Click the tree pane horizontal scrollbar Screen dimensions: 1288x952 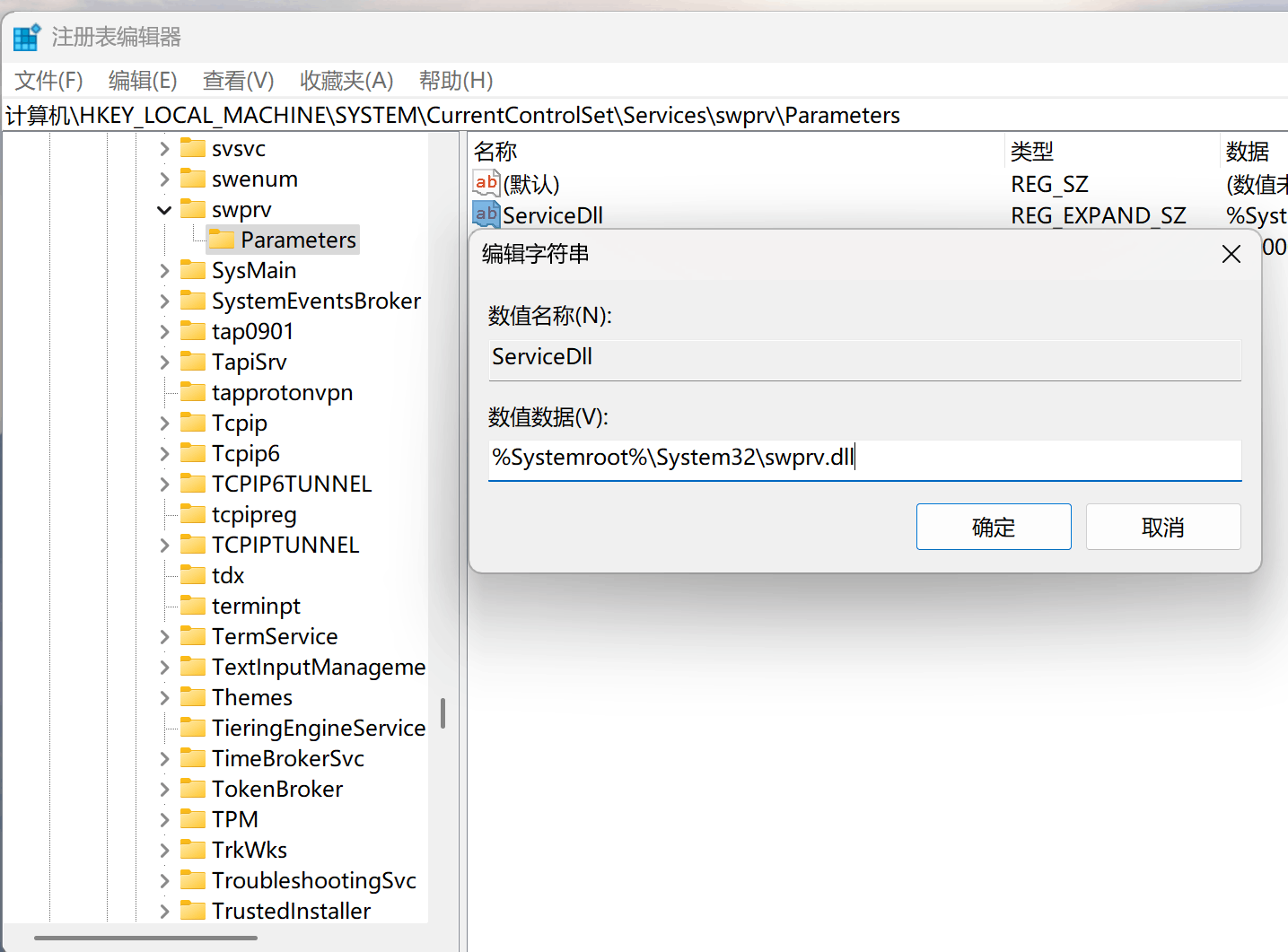(146, 938)
